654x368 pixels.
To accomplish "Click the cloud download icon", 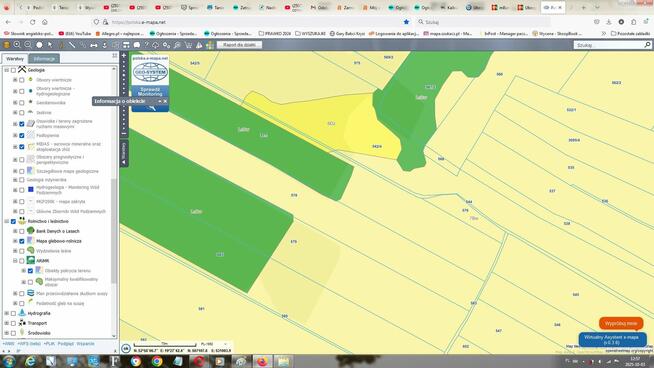I will click(156, 45).
